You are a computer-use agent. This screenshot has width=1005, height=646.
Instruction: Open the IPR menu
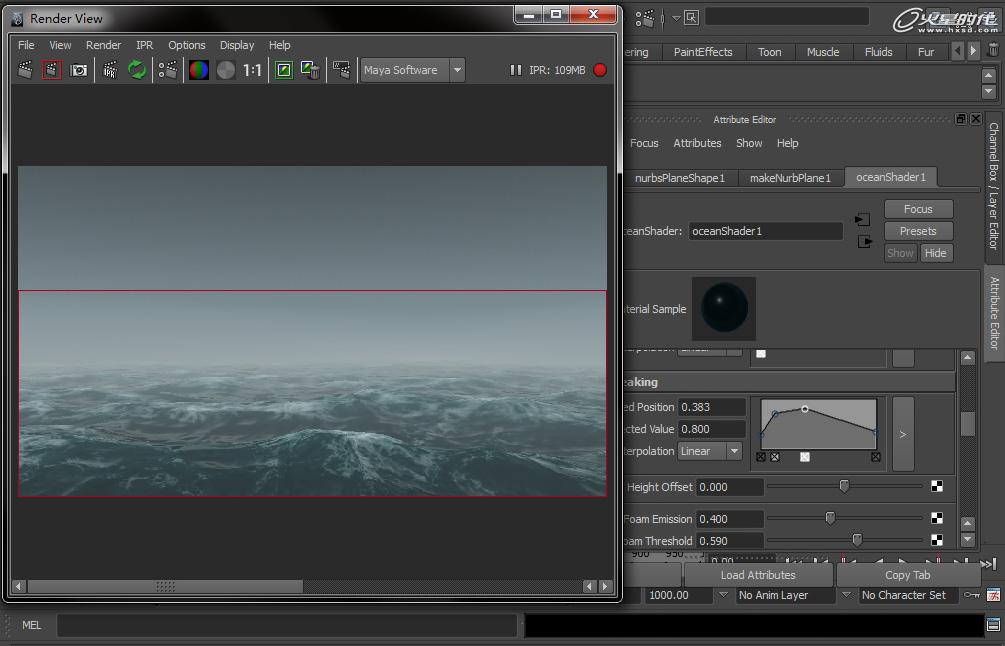coord(145,45)
